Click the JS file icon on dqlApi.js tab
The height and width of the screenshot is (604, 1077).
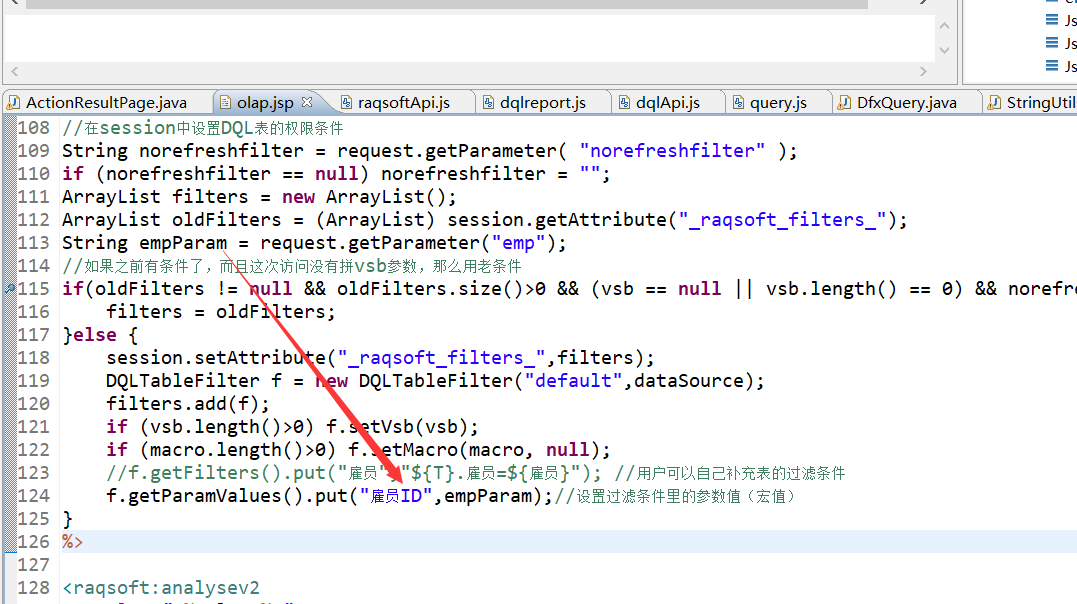point(624,102)
